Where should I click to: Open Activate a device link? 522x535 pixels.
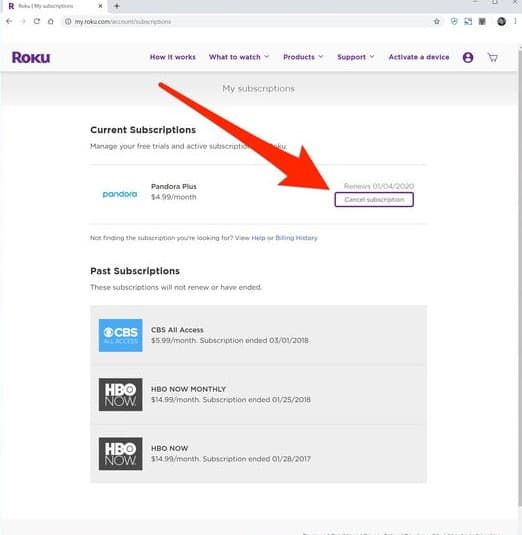pyautogui.click(x=419, y=57)
